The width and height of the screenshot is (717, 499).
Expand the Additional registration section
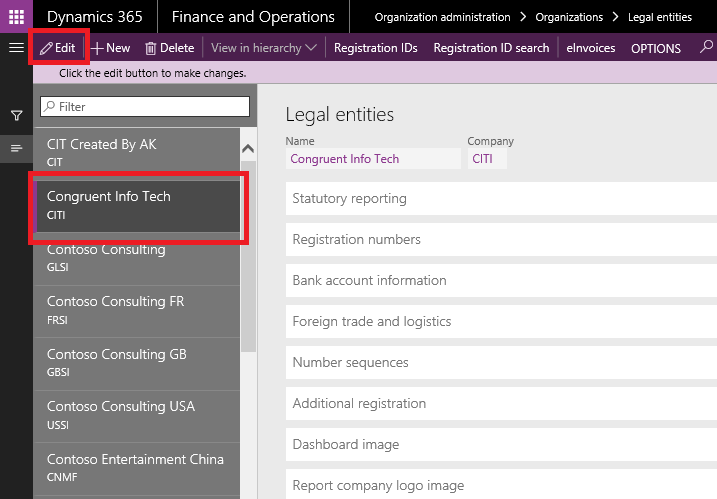tap(501, 403)
